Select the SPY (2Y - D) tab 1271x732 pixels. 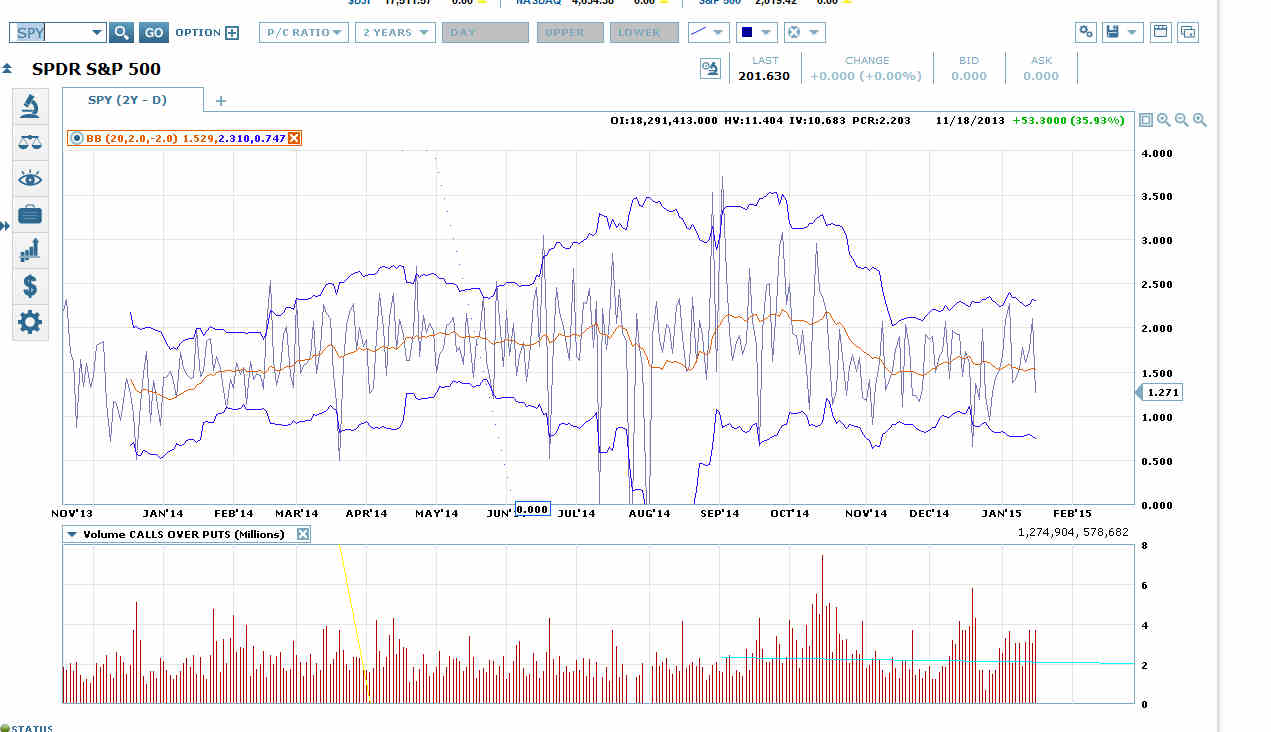(x=127, y=100)
